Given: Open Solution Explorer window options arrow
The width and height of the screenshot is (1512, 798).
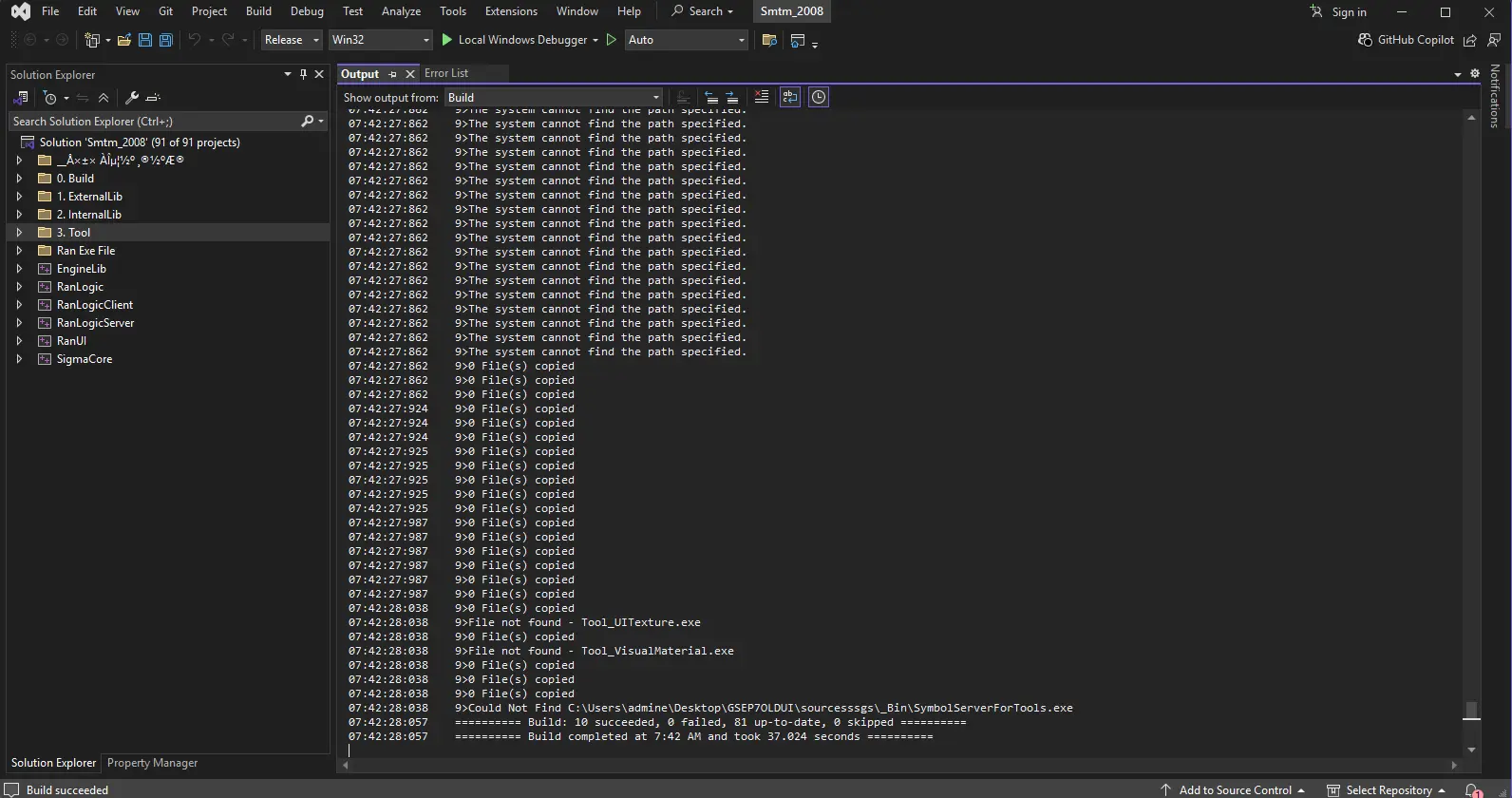Looking at the screenshot, I should (288, 74).
